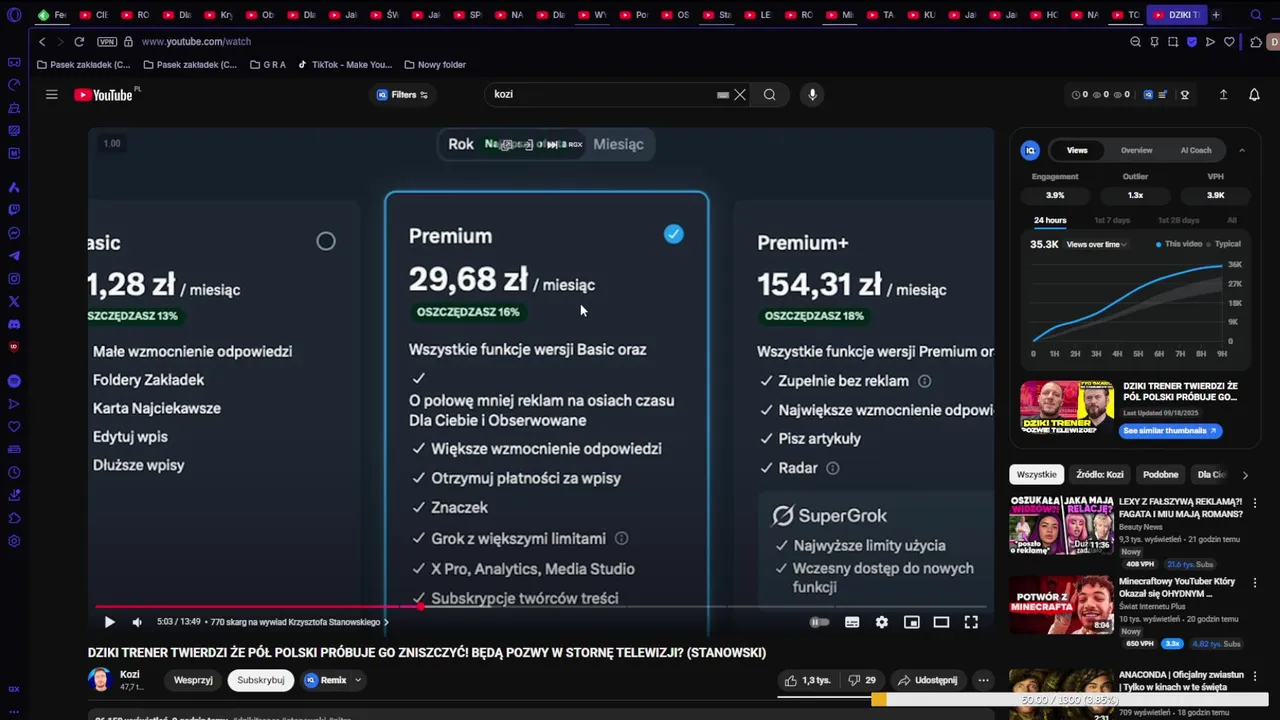Mute the video volume
Image resolution: width=1280 pixels, height=720 pixels.
[x=137, y=622]
